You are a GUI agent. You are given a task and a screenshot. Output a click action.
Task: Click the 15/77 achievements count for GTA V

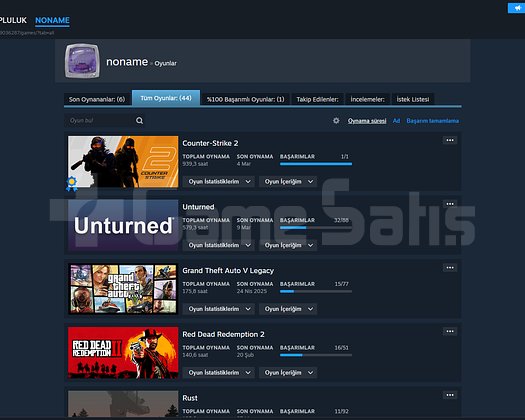[342, 284]
